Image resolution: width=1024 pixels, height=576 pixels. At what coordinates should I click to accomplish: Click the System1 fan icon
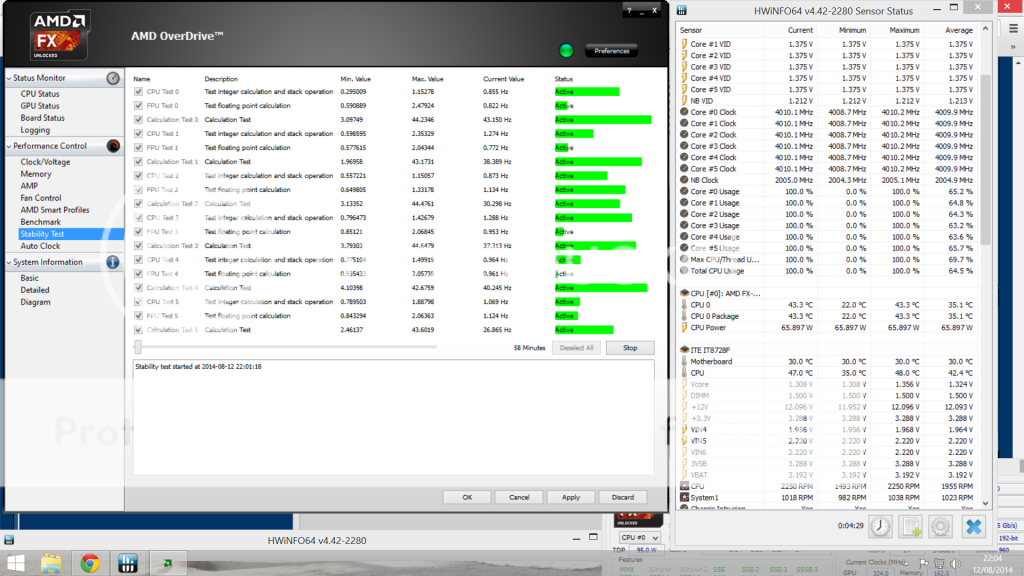point(684,497)
